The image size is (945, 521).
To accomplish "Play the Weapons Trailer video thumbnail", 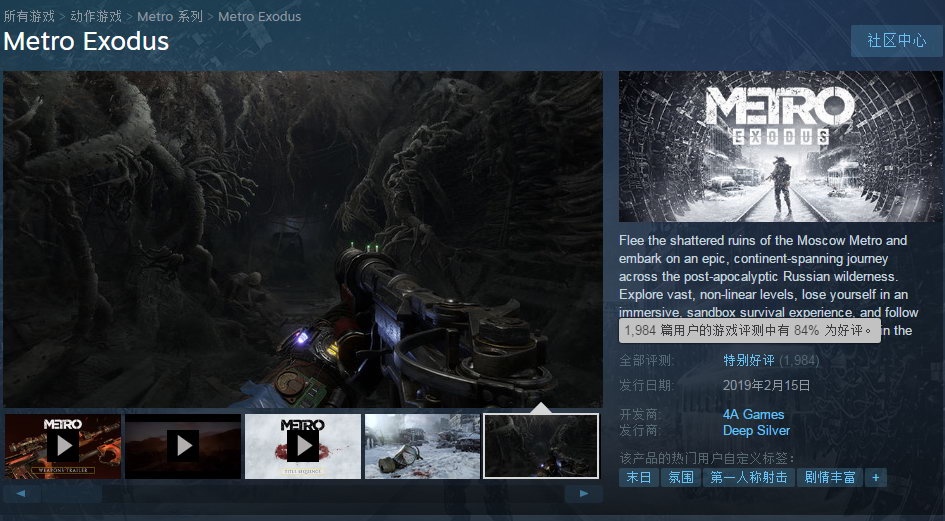I will (62, 446).
